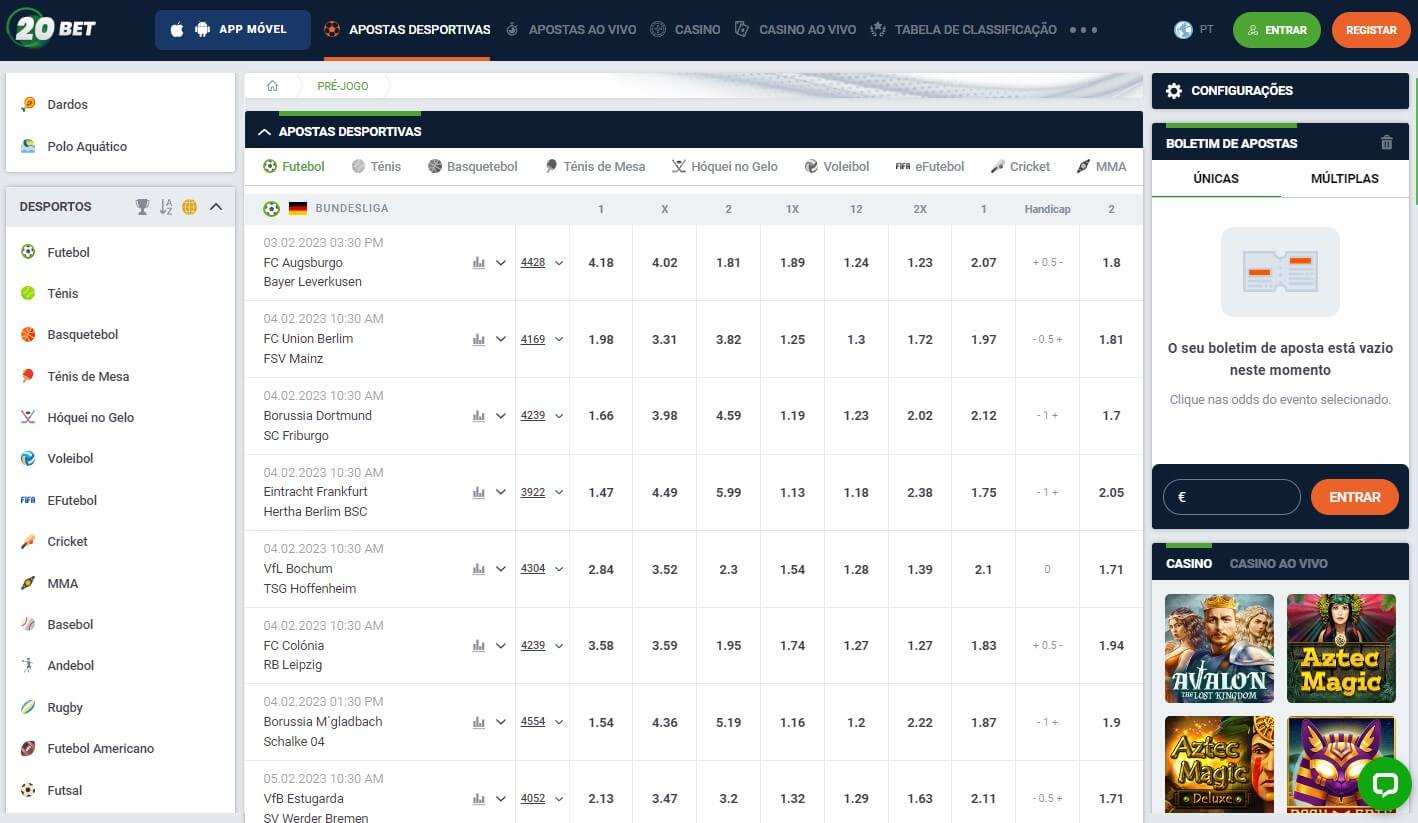Viewport: 1418px width, 823px height.
Task: Open the 4554 markets dropdown
Action: 542,722
